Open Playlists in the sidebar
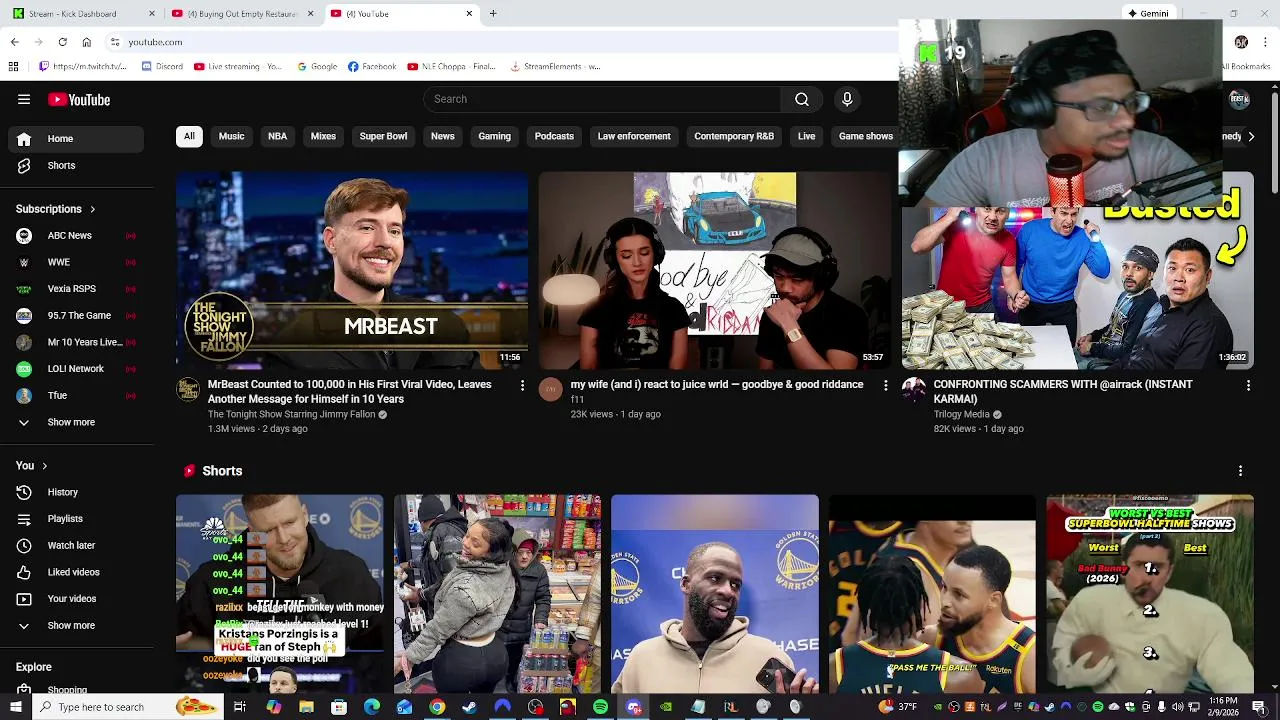Screen dimensions: 1280x720 [76, 519]
